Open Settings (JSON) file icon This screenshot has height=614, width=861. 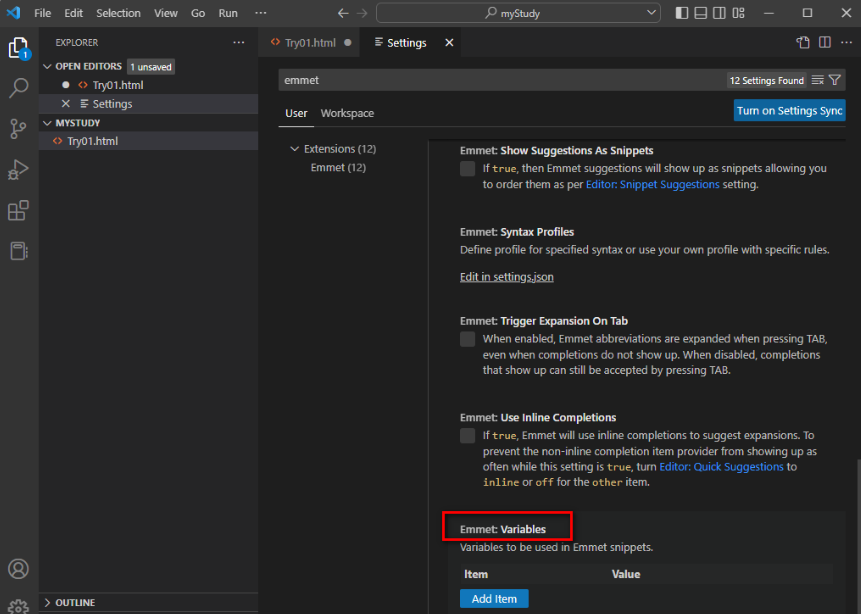click(803, 42)
